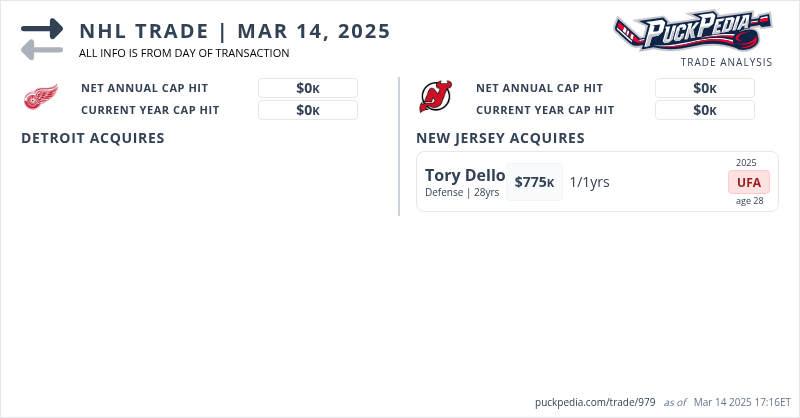
Task: Click Detroit's net annual cap hit value
Action: (308, 88)
